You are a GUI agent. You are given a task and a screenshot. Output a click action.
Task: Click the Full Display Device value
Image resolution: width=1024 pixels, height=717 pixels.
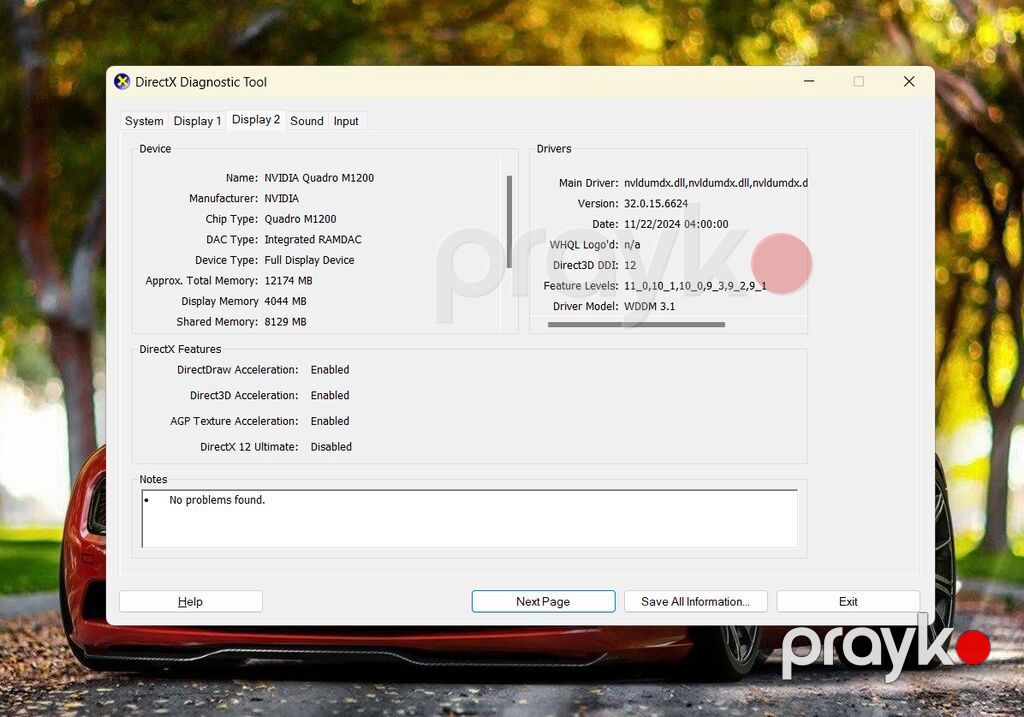click(310, 260)
